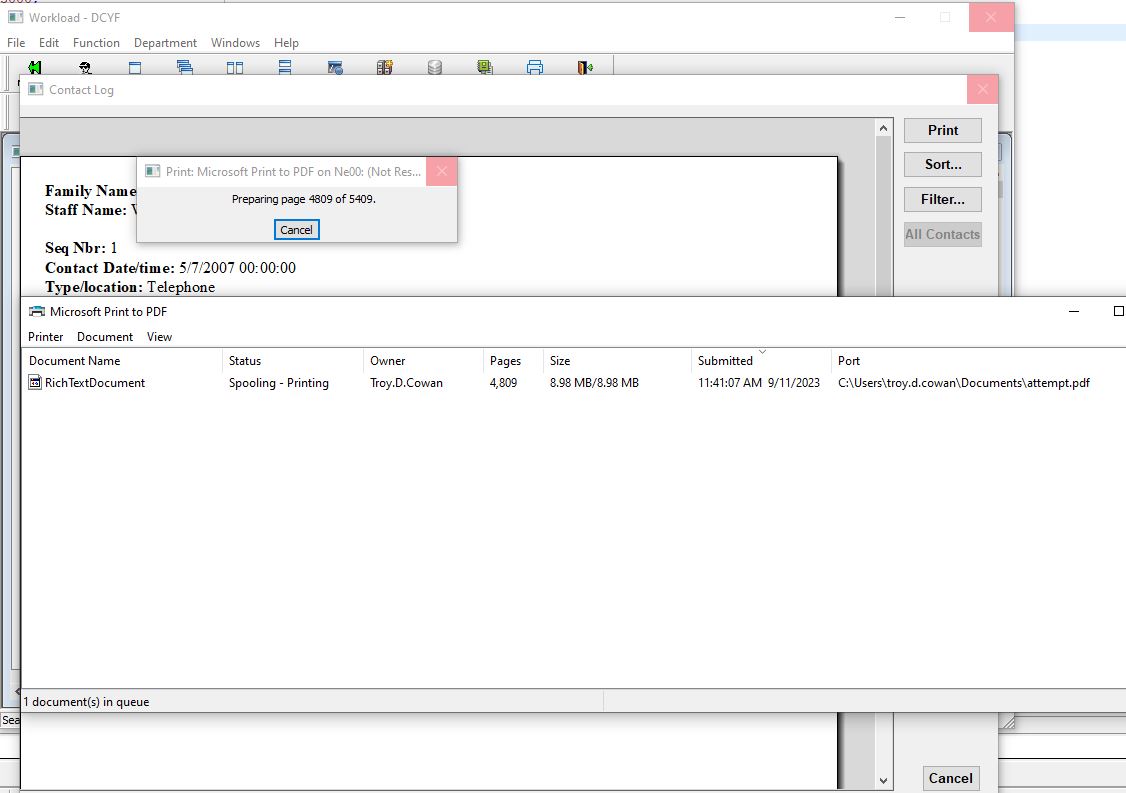Click the cascade windows toolbar icon
1126x793 pixels.
click(184, 68)
